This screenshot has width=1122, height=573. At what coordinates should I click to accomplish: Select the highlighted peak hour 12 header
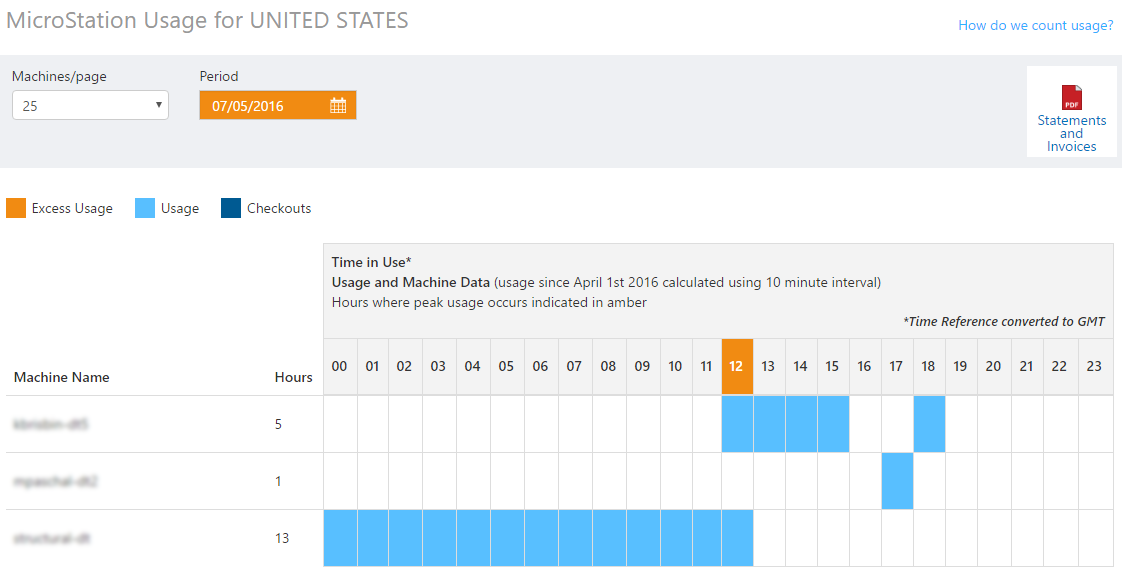[736, 366]
